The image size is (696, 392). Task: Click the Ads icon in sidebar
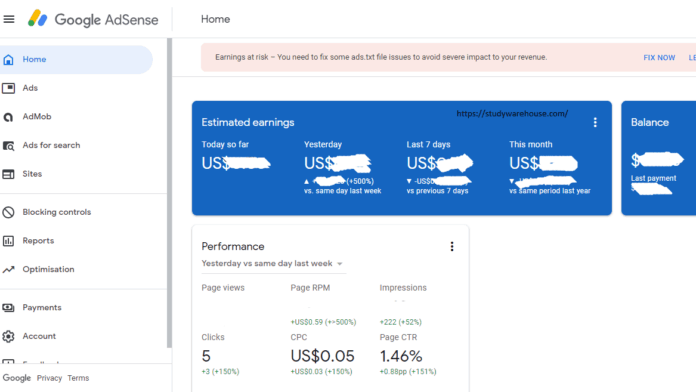(x=8, y=88)
